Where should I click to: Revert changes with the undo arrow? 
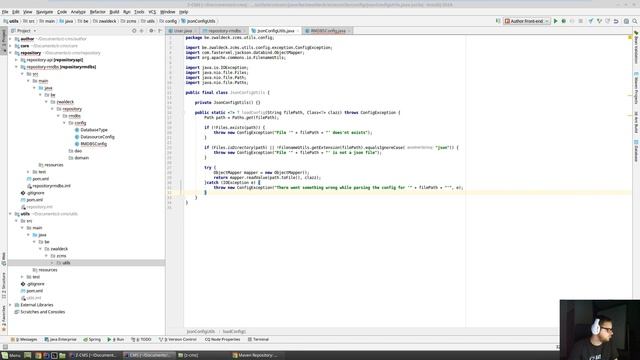(x=616, y=21)
